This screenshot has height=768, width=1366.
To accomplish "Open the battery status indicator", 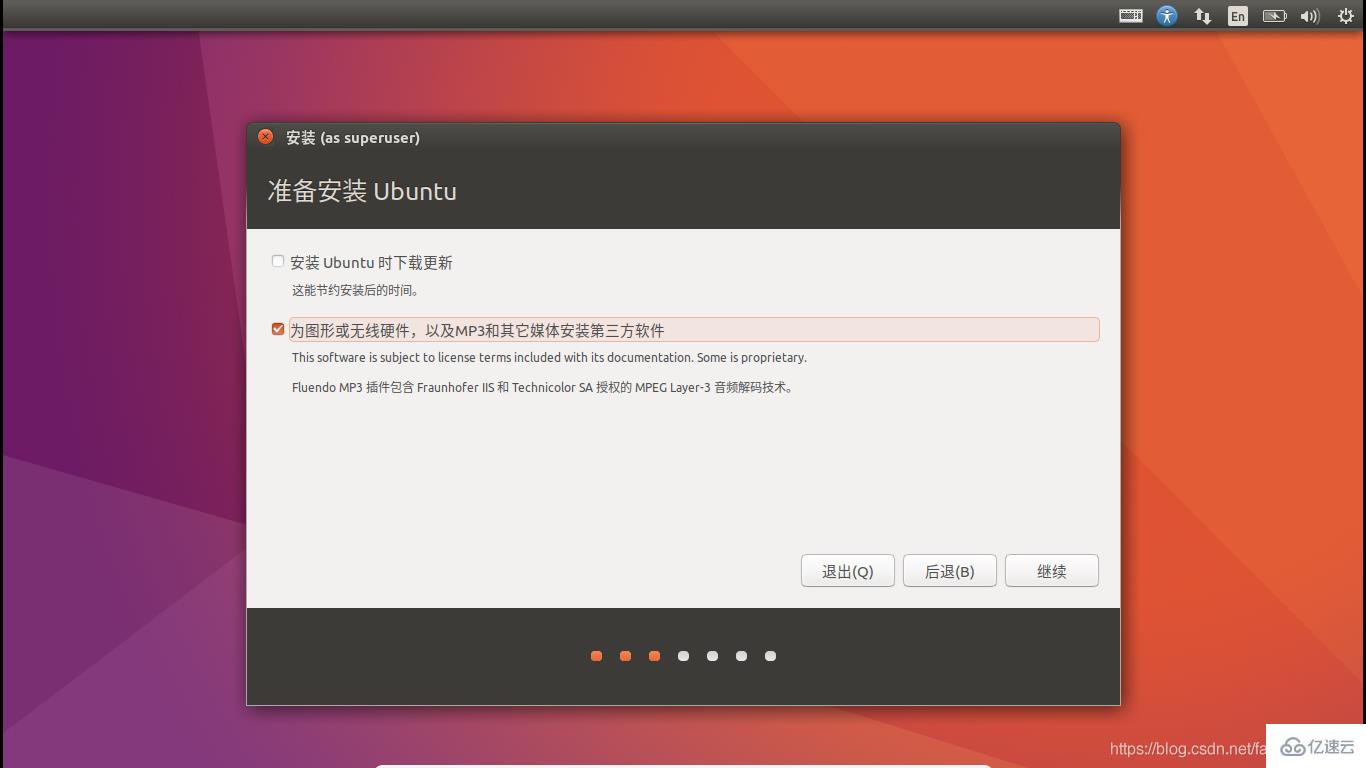I will pyautogui.click(x=1274, y=16).
